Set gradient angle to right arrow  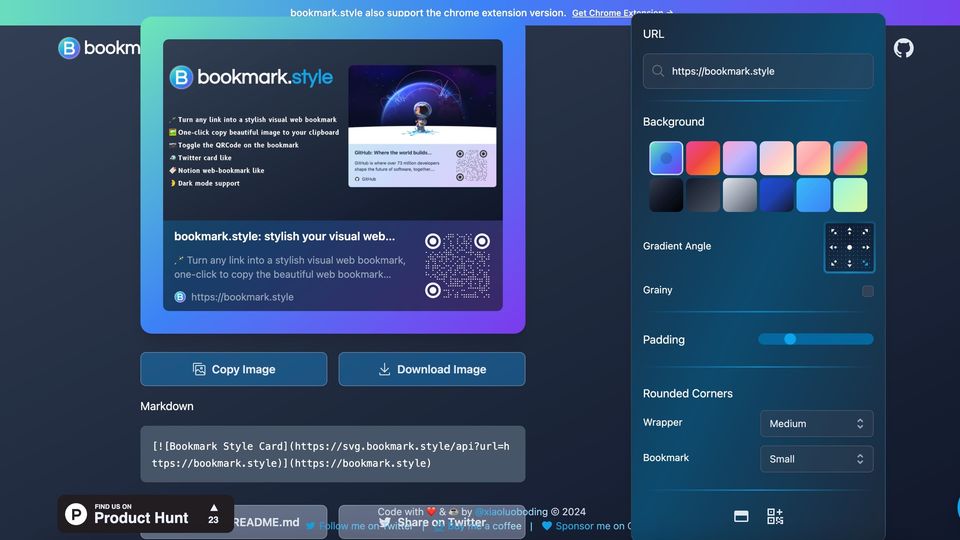point(865,247)
